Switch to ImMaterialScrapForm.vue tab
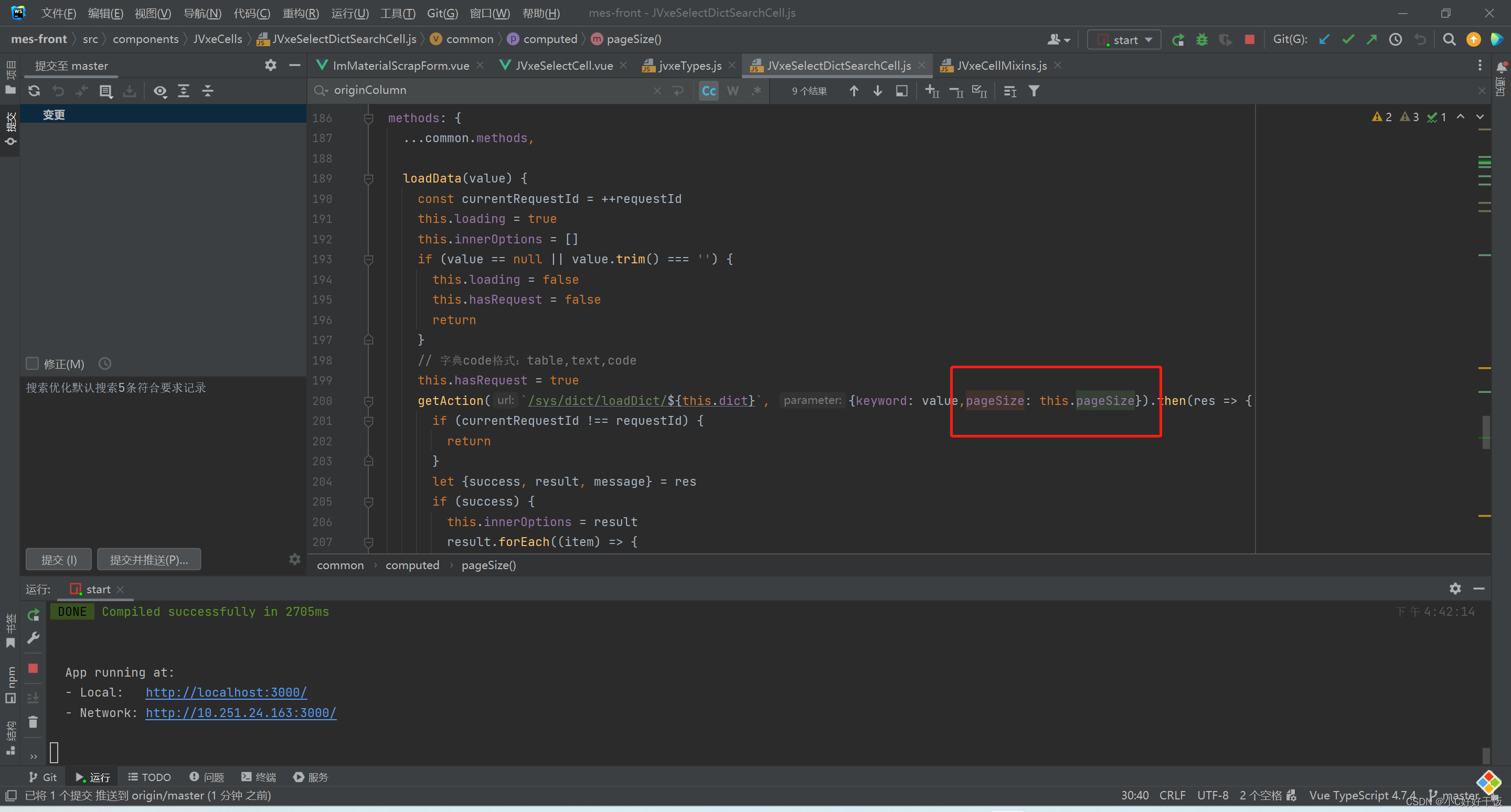The width and height of the screenshot is (1511, 812). (x=400, y=65)
